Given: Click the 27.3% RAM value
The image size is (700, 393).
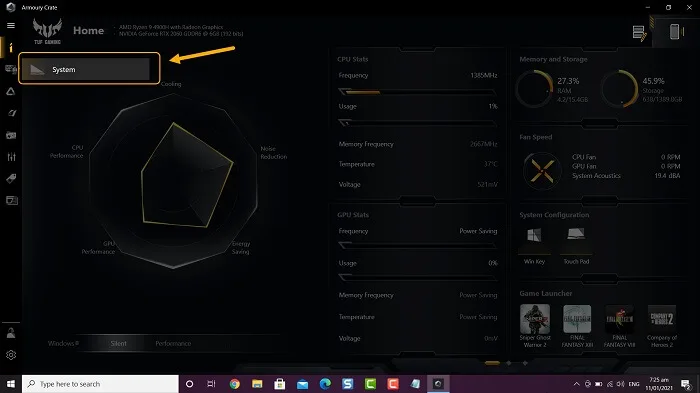Looking at the screenshot, I should point(568,81).
